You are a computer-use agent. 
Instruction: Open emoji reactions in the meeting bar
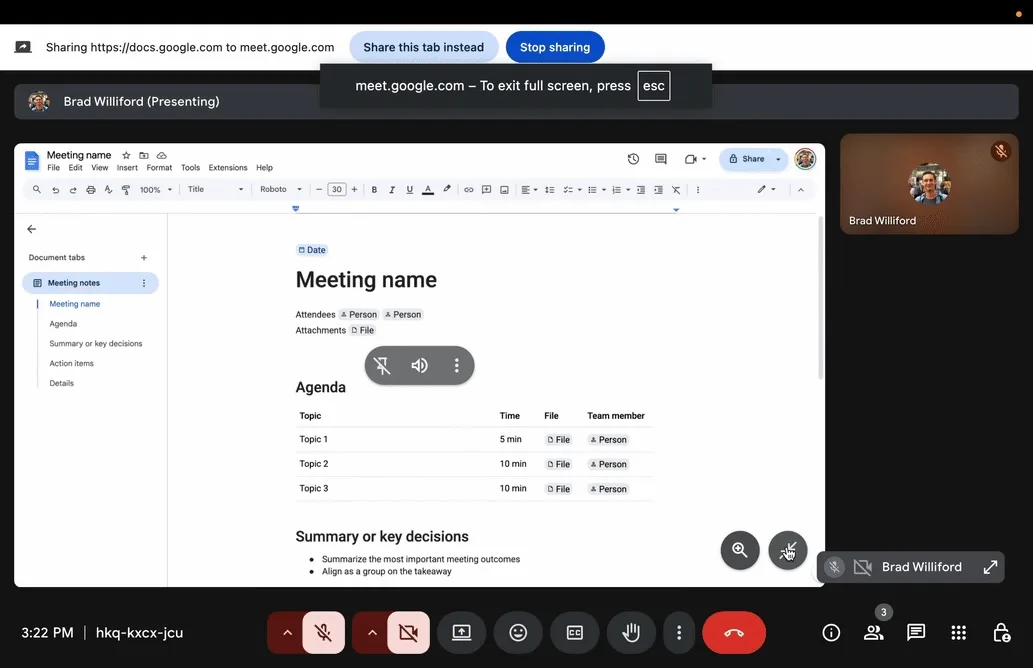click(x=518, y=632)
